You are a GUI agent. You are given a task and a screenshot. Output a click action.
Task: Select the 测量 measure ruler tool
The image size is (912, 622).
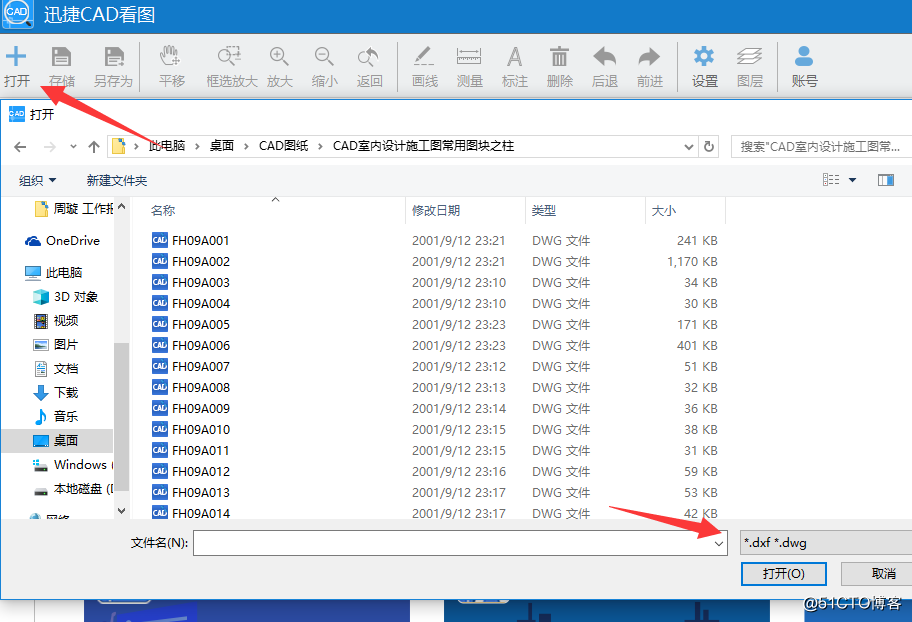(x=469, y=56)
